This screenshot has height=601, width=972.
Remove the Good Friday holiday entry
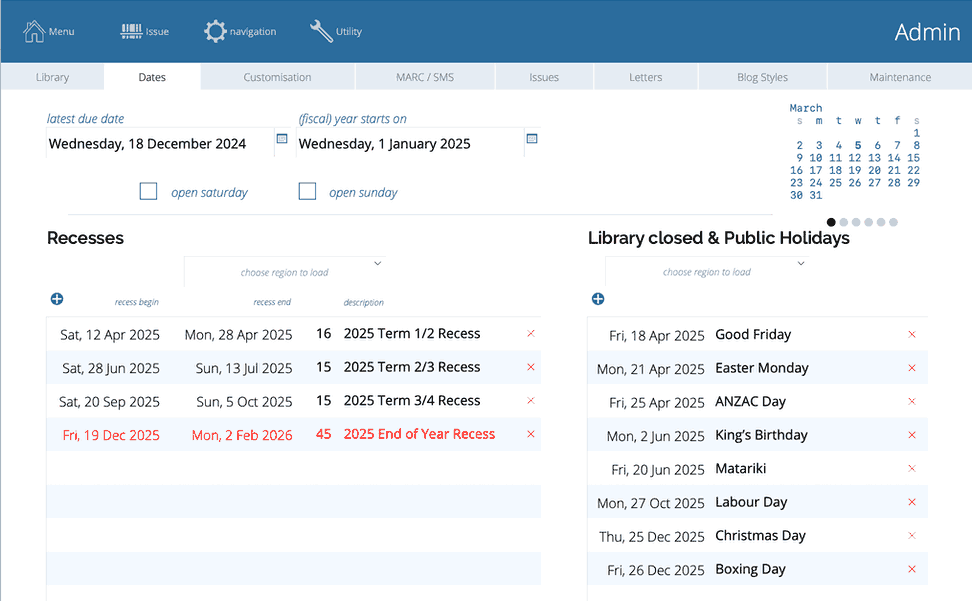[x=911, y=335]
